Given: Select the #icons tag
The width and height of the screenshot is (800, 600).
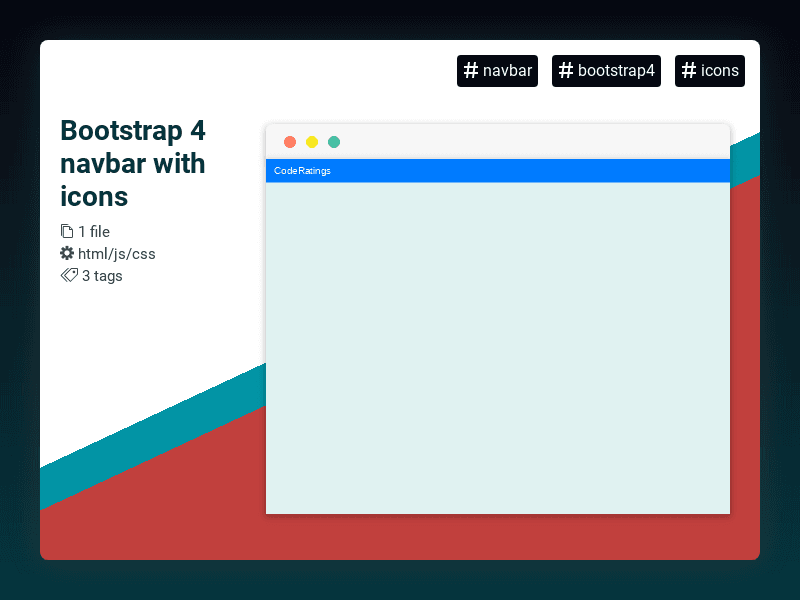Looking at the screenshot, I should click(710, 71).
